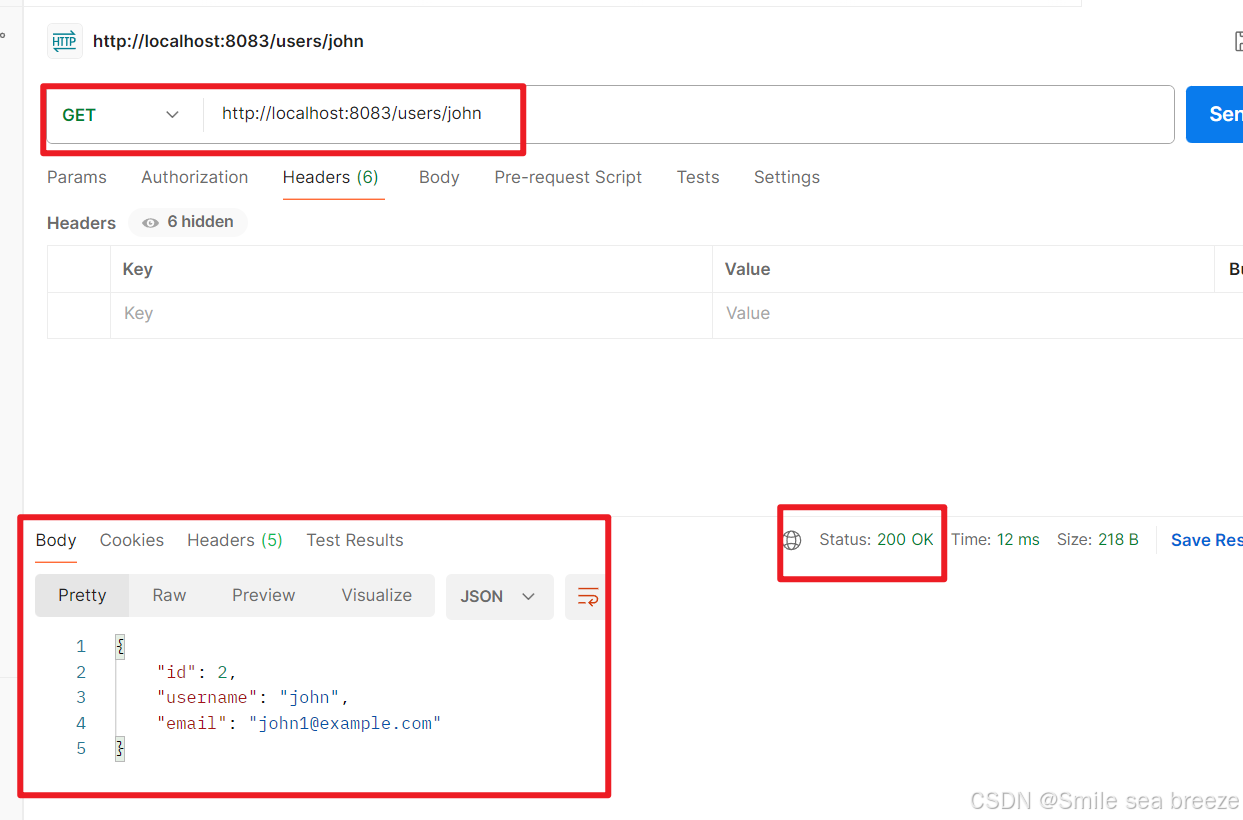Click the blue Send button
The image size is (1243, 820).
pos(1214,114)
